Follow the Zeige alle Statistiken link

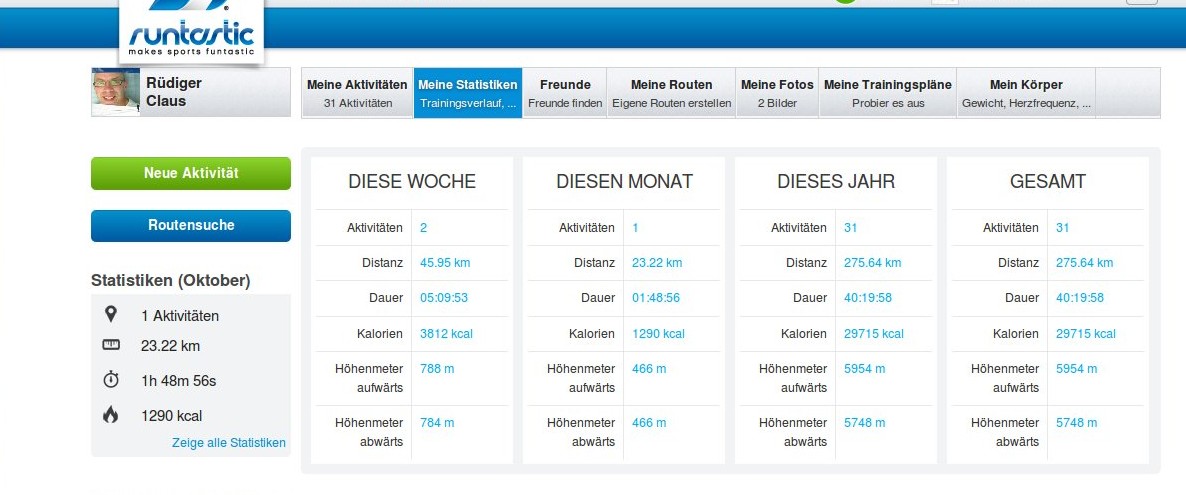point(228,442)
